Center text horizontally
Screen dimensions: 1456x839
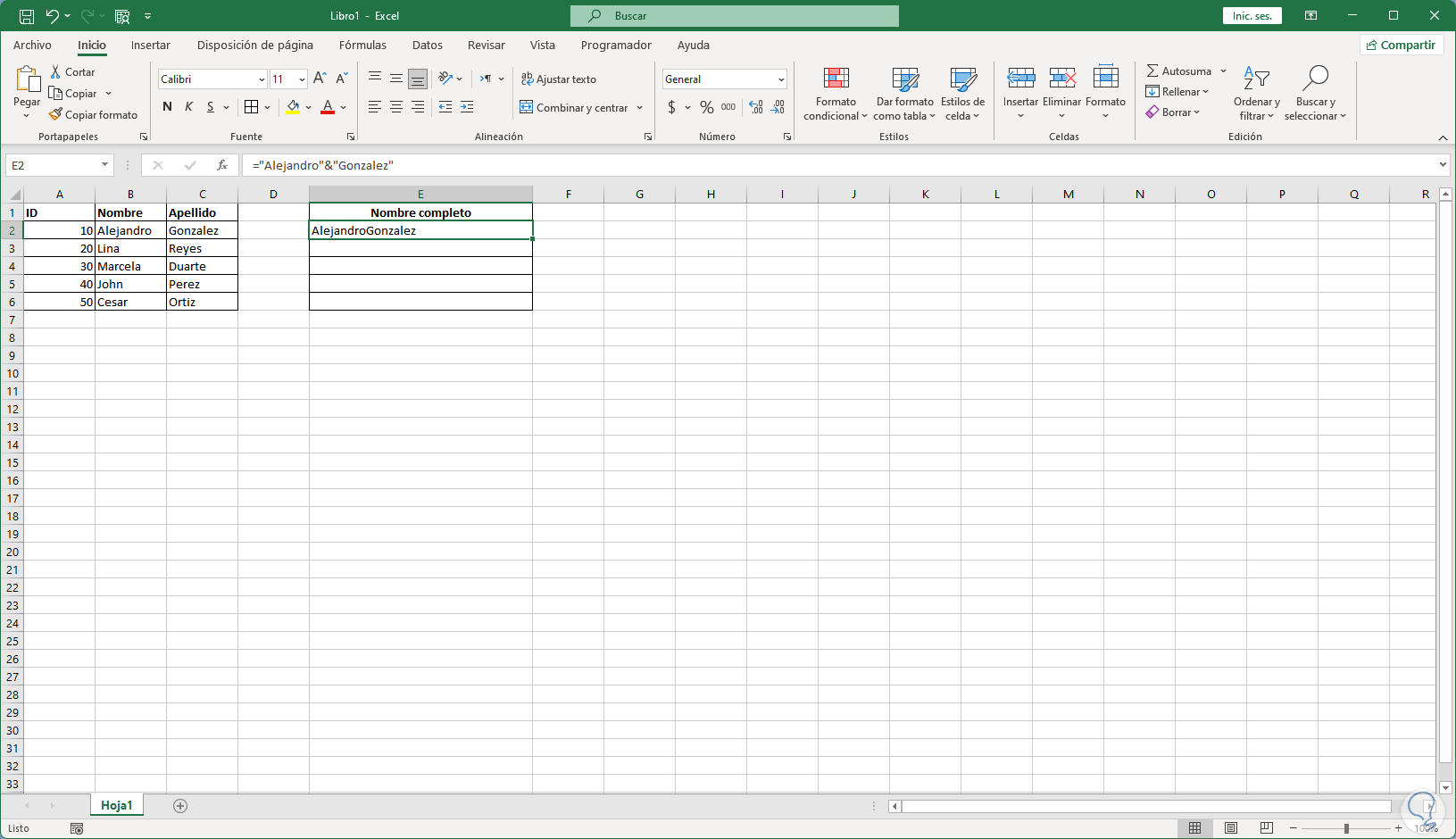[396, 107]
